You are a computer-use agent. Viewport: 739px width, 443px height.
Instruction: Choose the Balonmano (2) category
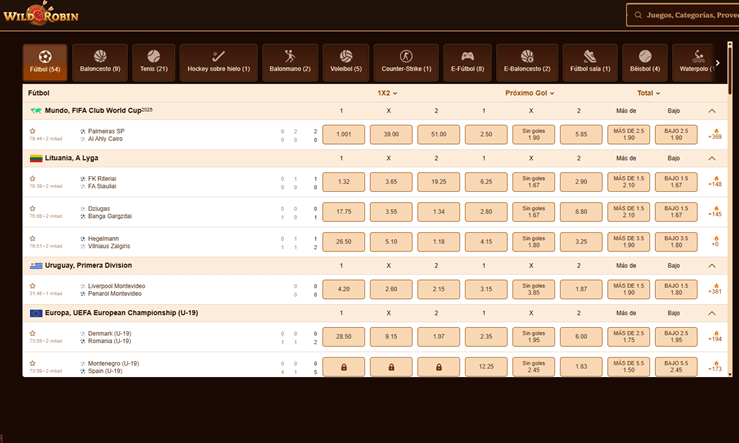click(x=290, y=62)
